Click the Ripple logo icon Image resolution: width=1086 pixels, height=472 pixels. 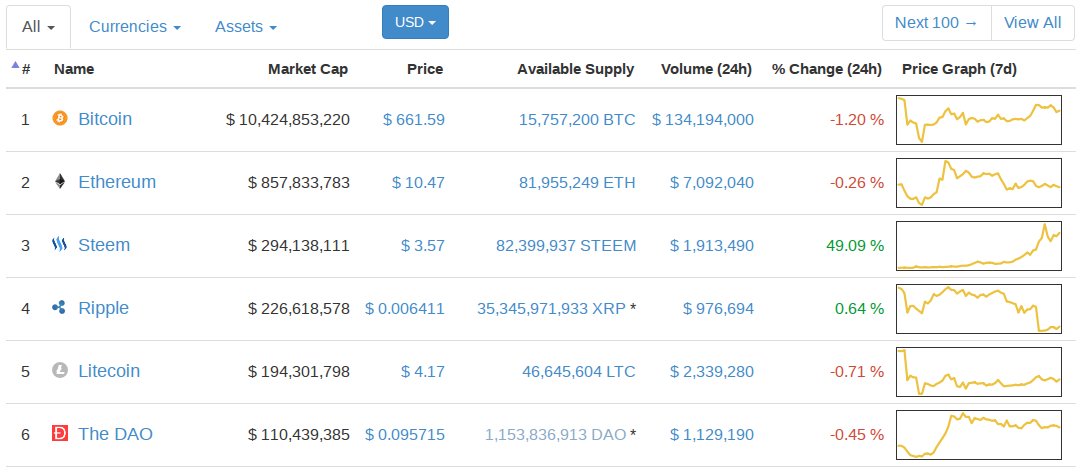click(x=60, y=308)
